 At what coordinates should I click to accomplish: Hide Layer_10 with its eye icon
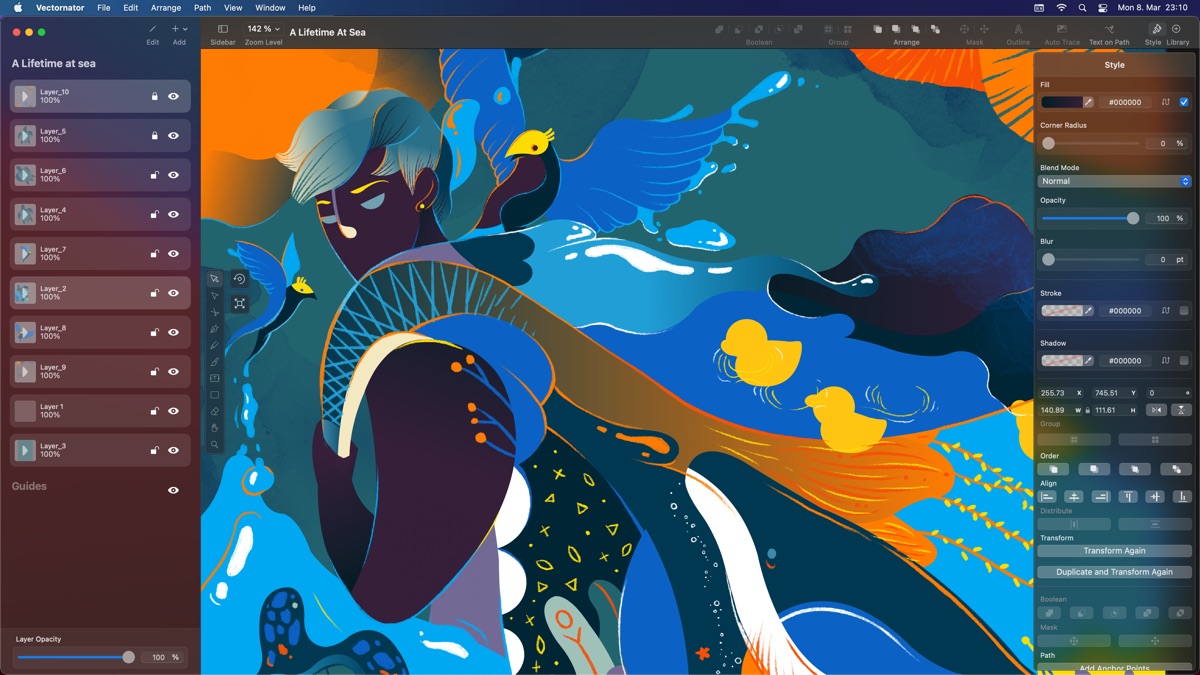(173, 97)
